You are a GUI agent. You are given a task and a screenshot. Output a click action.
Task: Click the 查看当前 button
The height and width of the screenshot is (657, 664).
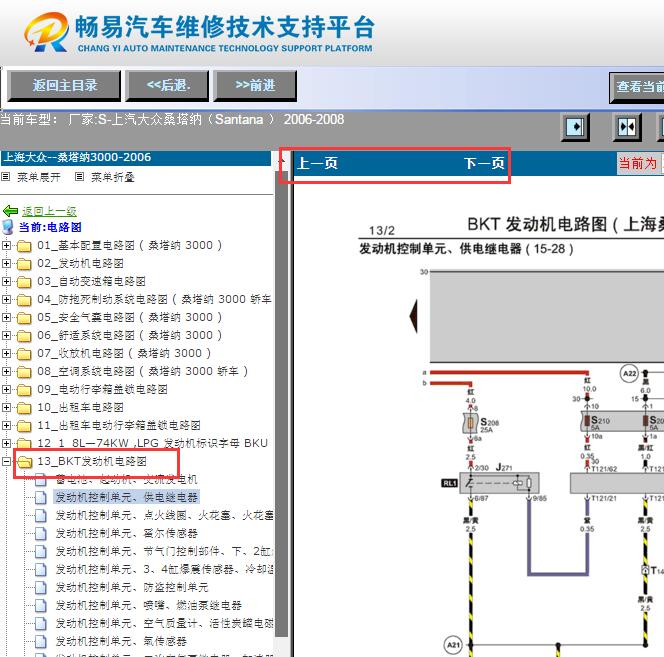(x=636, y=87)
